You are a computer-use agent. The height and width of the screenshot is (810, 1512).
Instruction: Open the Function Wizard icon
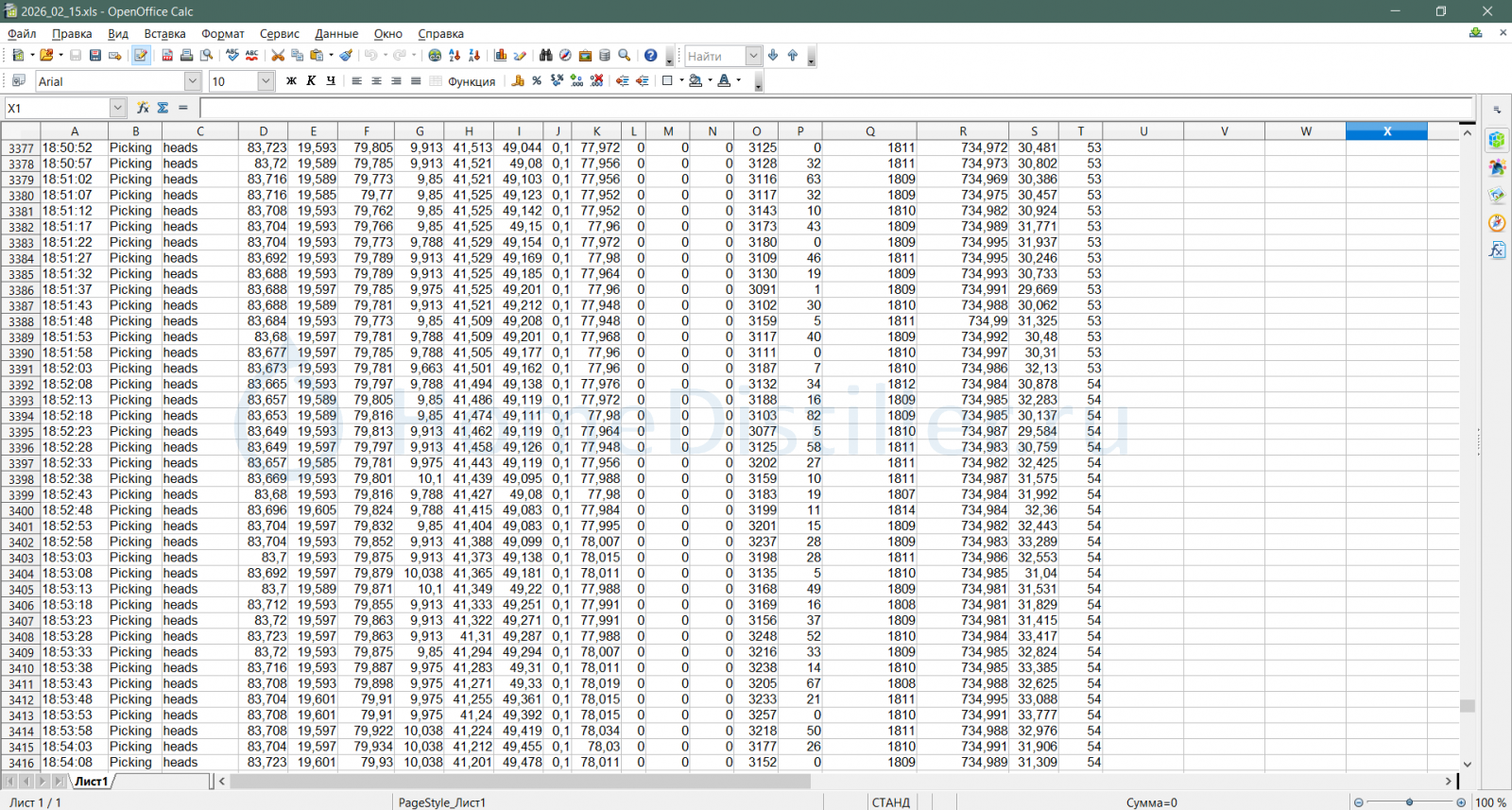pos(143,108)
